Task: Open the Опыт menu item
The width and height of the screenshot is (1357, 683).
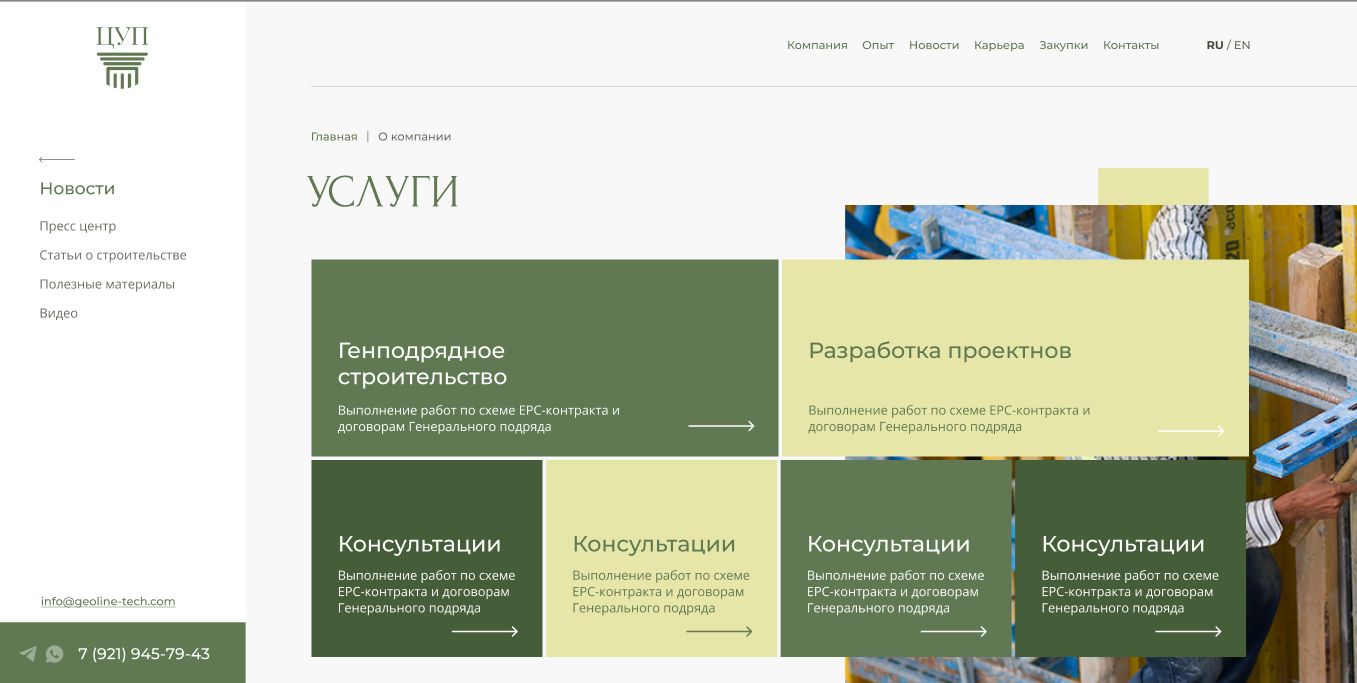Action: point(878,44)
